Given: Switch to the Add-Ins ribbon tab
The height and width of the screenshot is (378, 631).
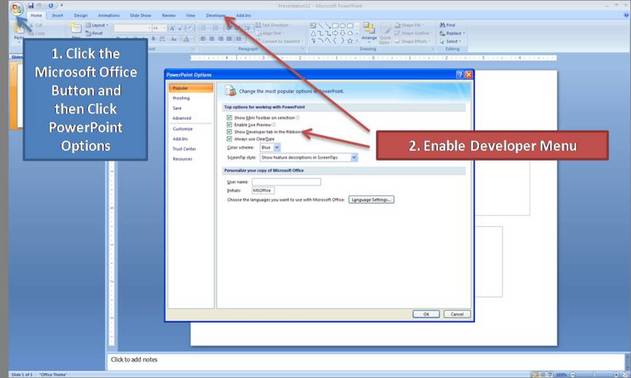Looking at the screenshot, I should pyautogui.click(x=243, y=15).
